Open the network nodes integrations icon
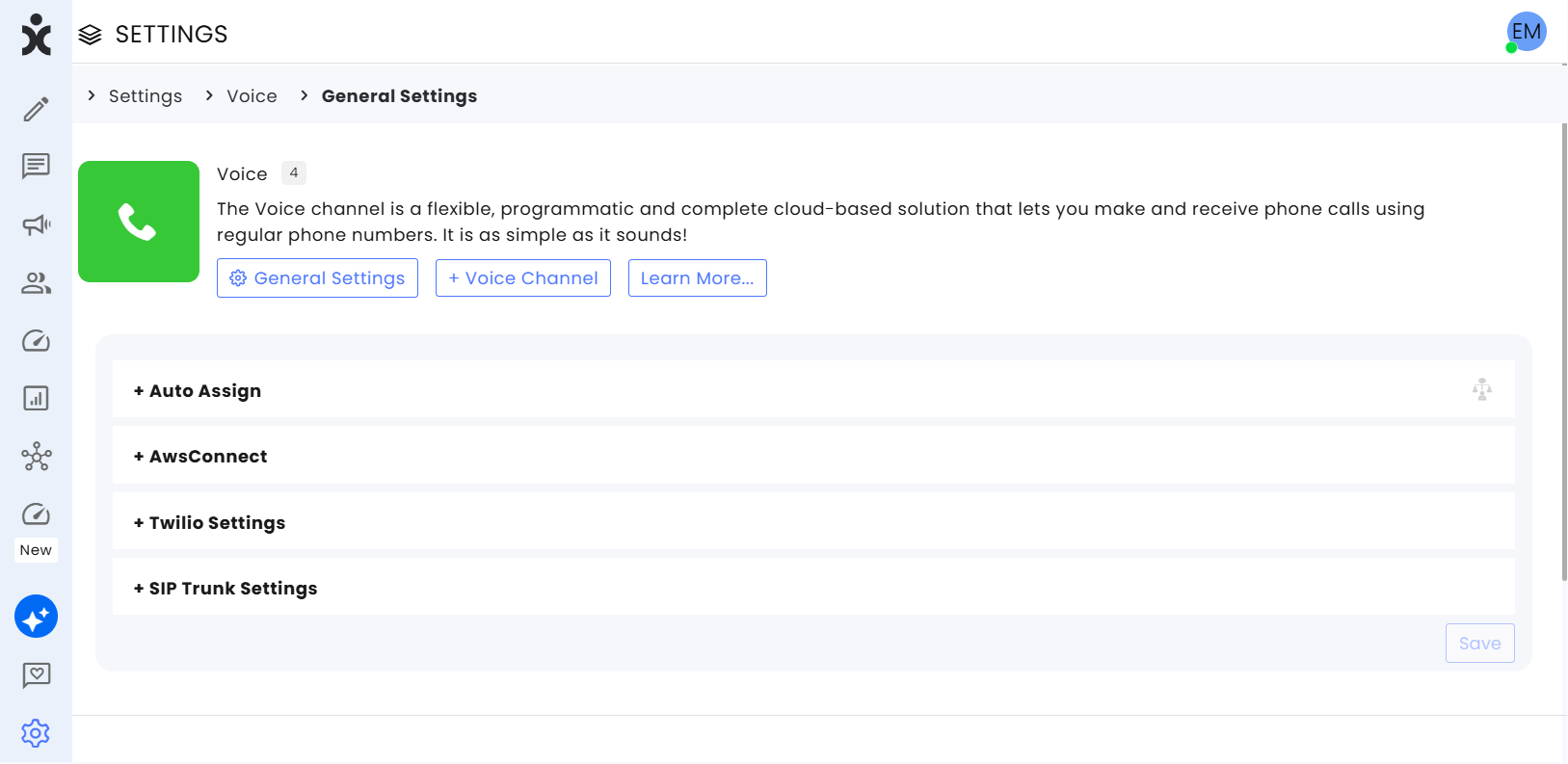Viewport: 1568px width, 764px height. 36,456
